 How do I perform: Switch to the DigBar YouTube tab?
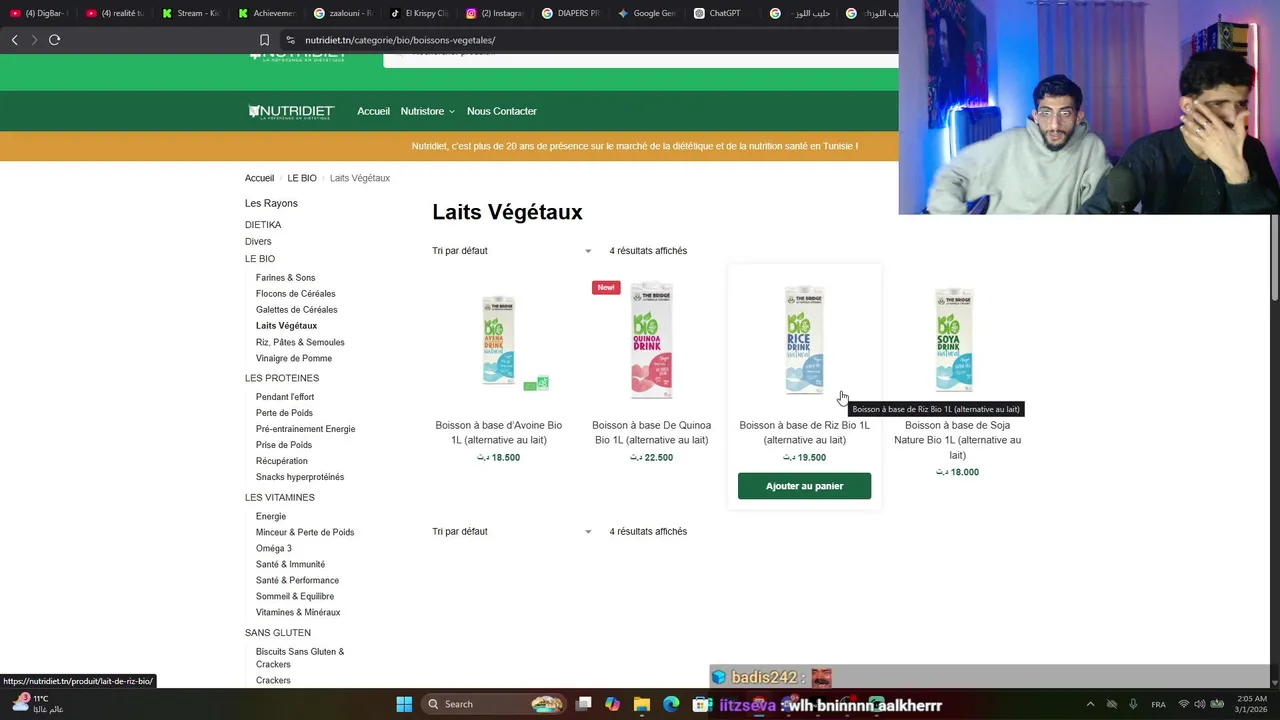tap(39, 13)
